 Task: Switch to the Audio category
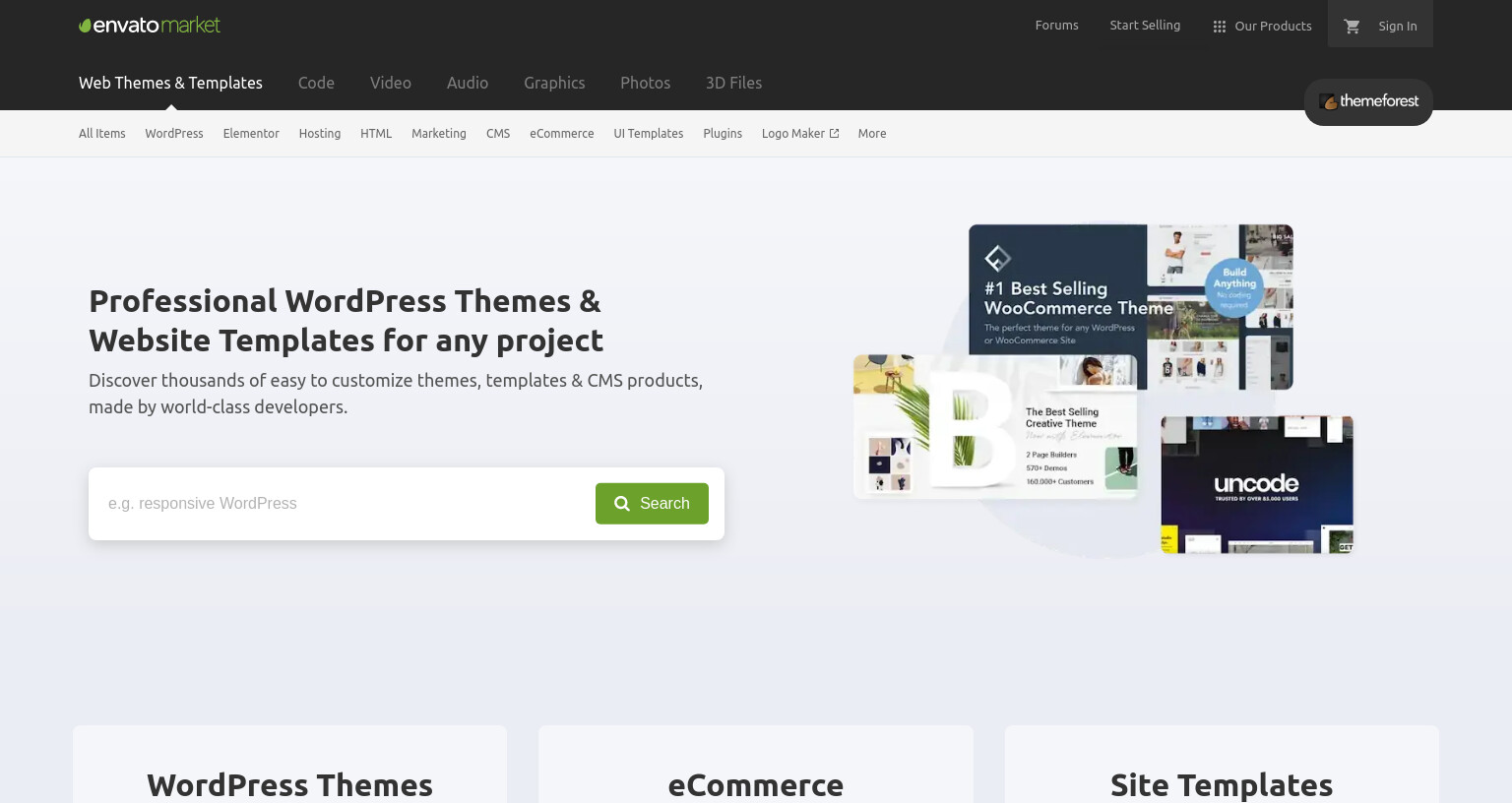point(468,83)
